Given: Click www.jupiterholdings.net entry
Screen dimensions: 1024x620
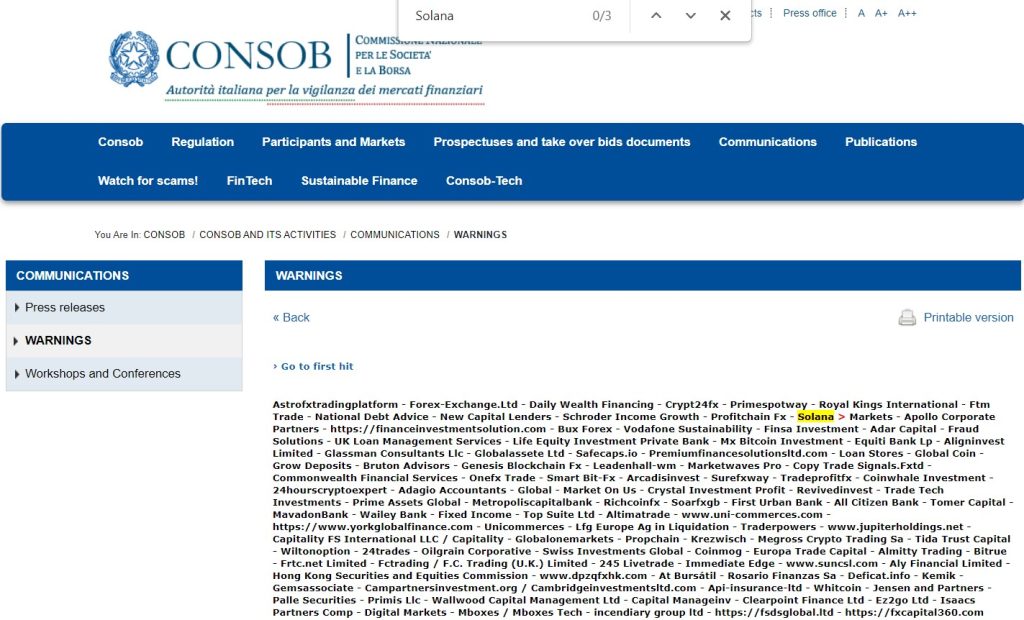Looking at the screenshot, I should (x=895, y=527).
